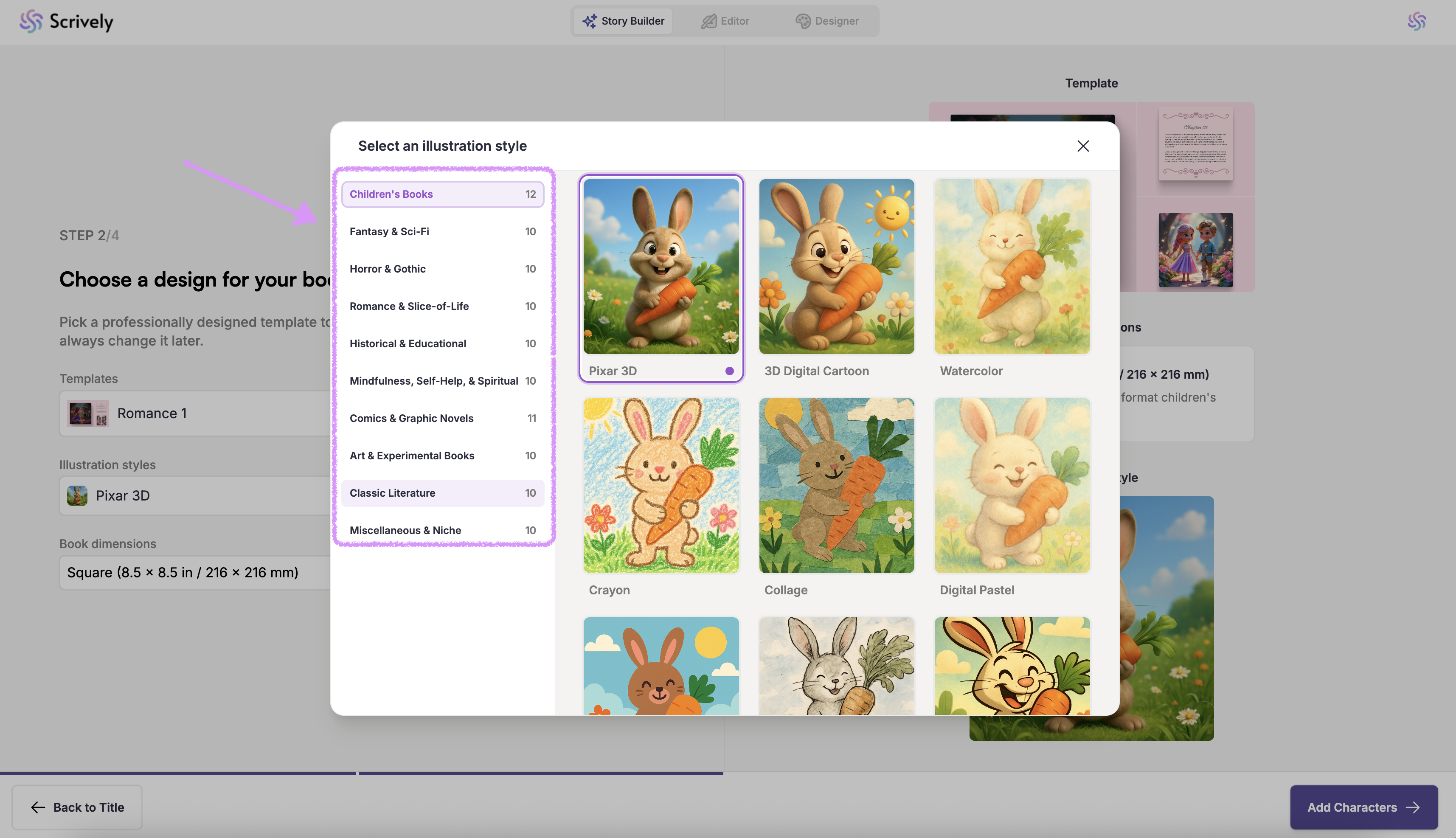Select the Fantasy & Sci-Fi category
Viewport: 1456px width, 838px height.
(442, 231)
